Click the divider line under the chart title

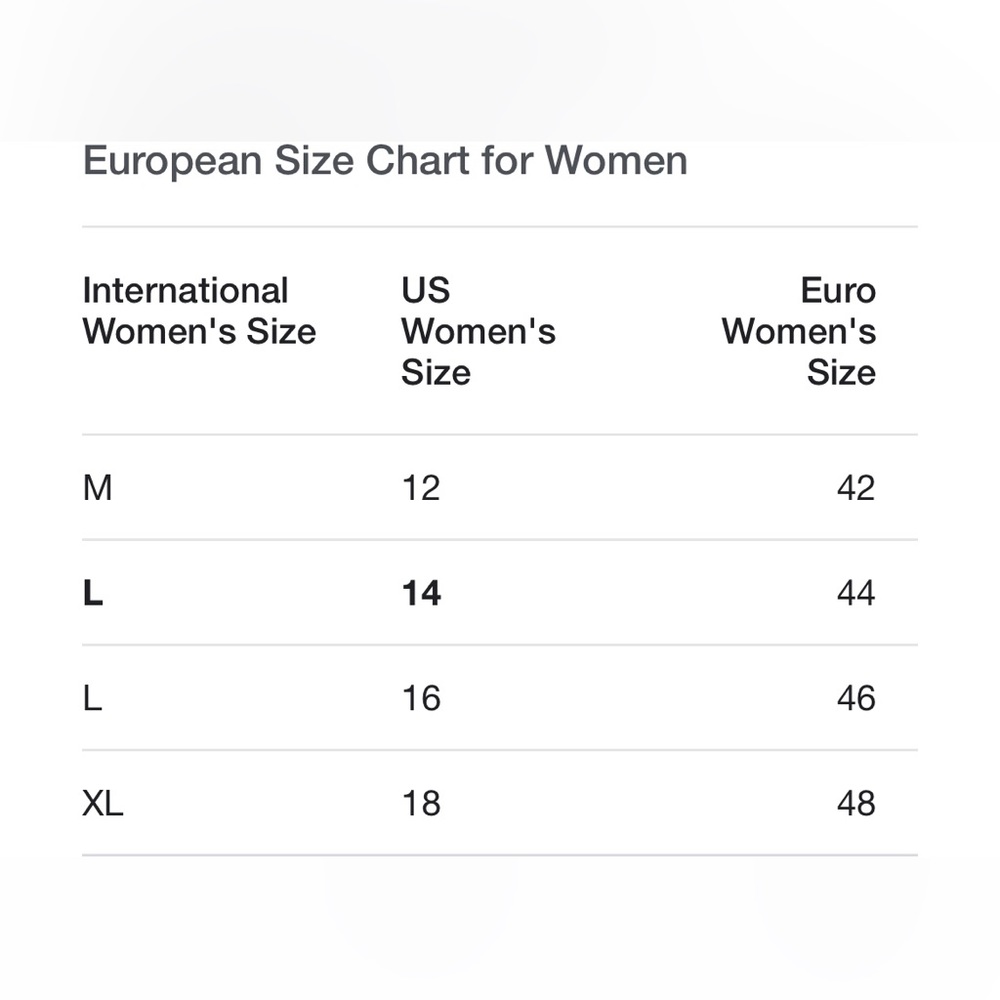coord(500,226)
